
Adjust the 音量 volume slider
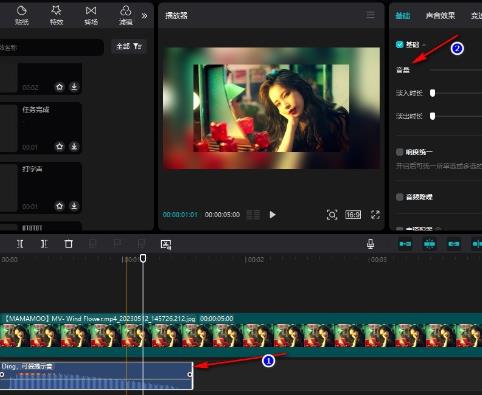tap(456, 70)
